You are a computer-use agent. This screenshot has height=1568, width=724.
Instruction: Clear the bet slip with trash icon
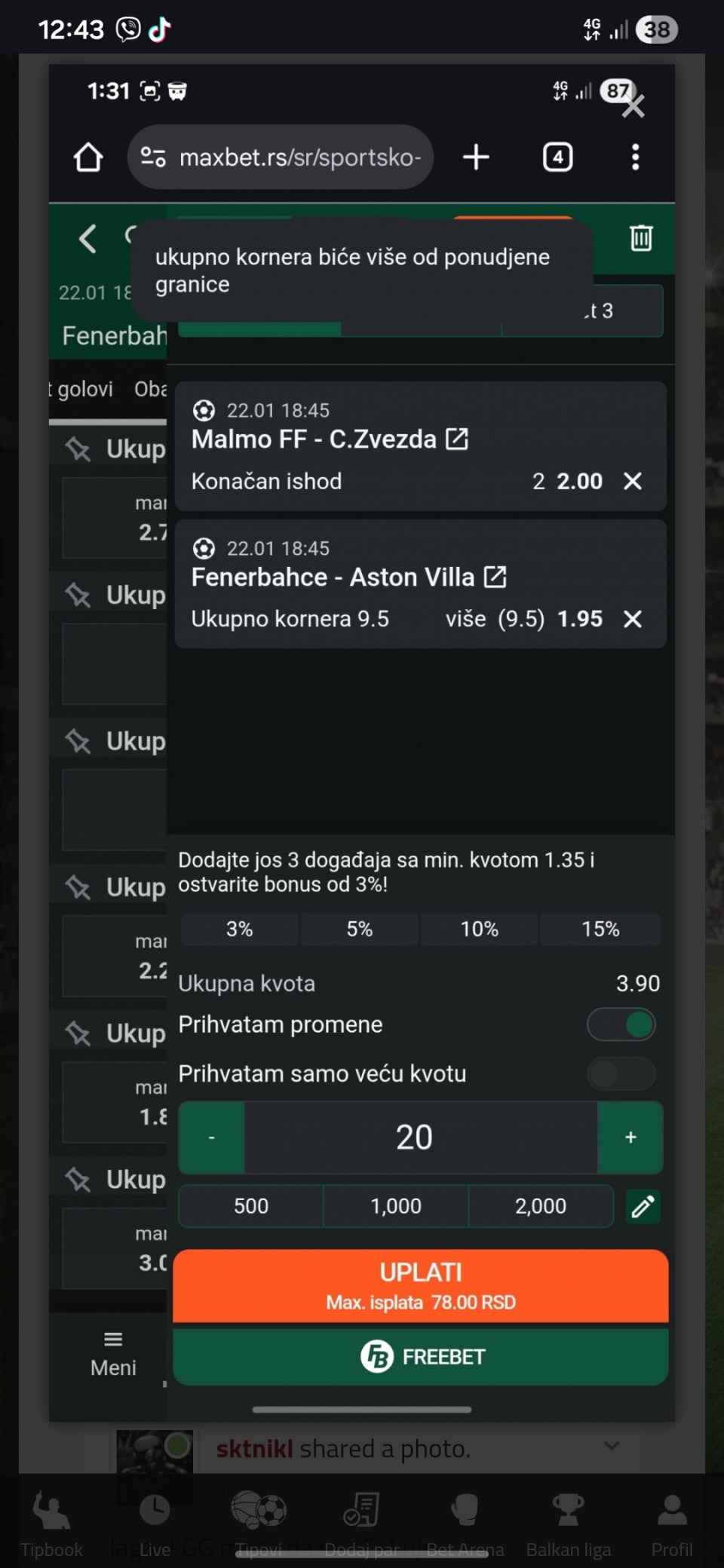click(x=641, y=237)
